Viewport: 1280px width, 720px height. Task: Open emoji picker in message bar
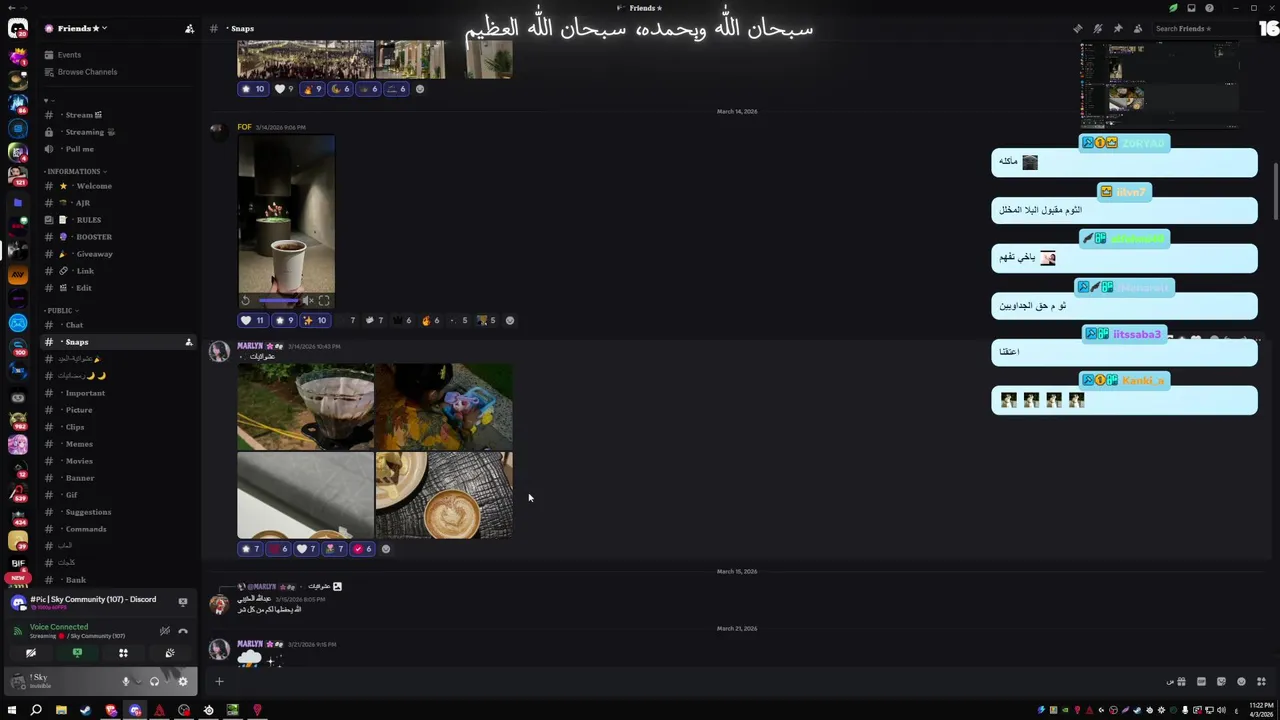1241,682
